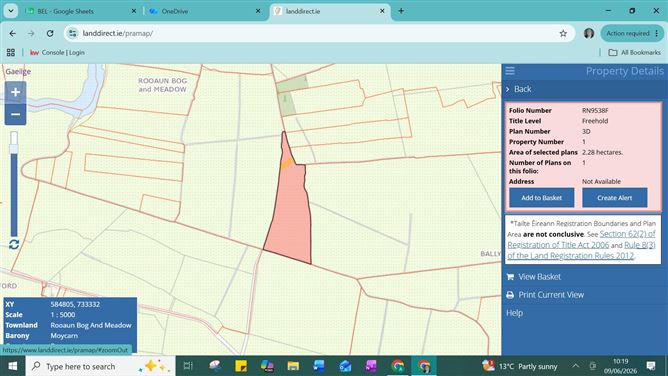Select Print Current View
Screen dimensions: 668x376
point(551,295)
